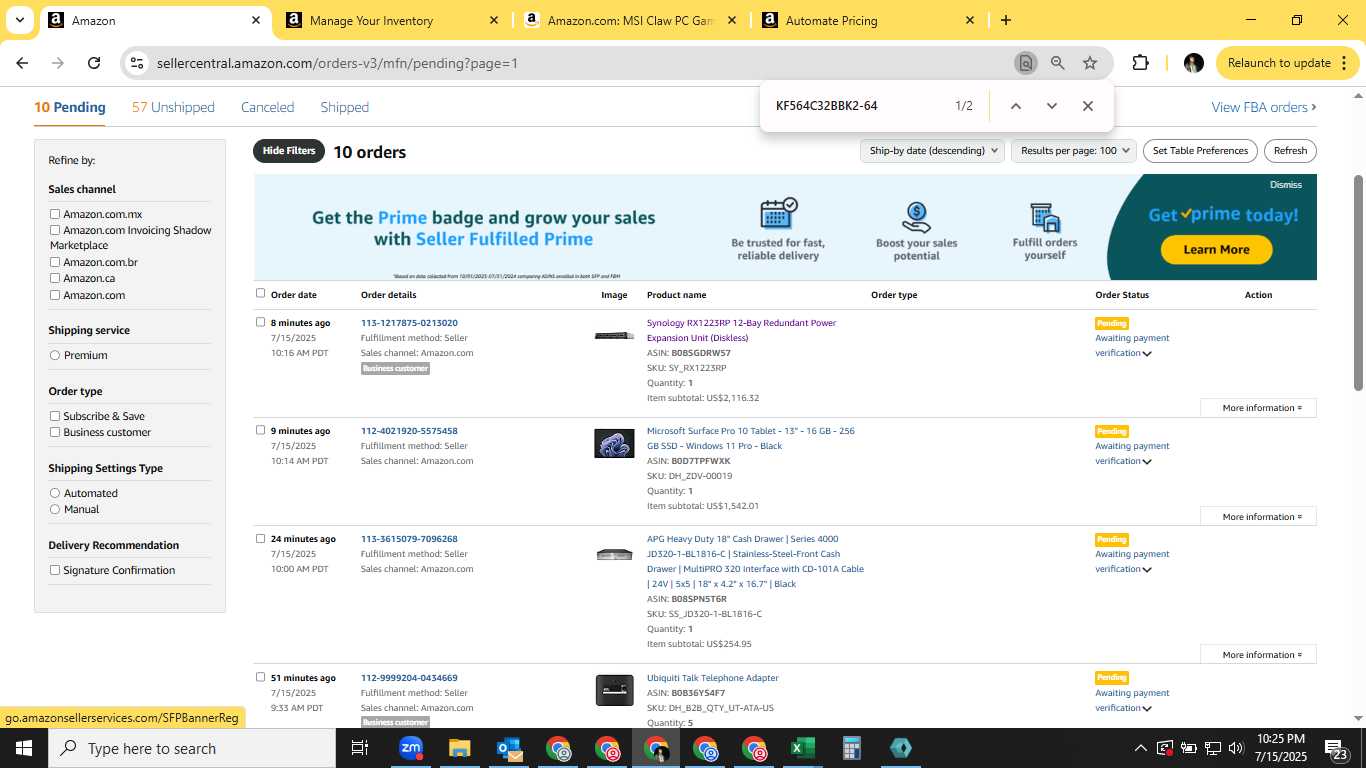This screenshot has width=1366, height=768.
Task: Tick the select-all orders checkbox in header
Action: (x=261, y=293)
